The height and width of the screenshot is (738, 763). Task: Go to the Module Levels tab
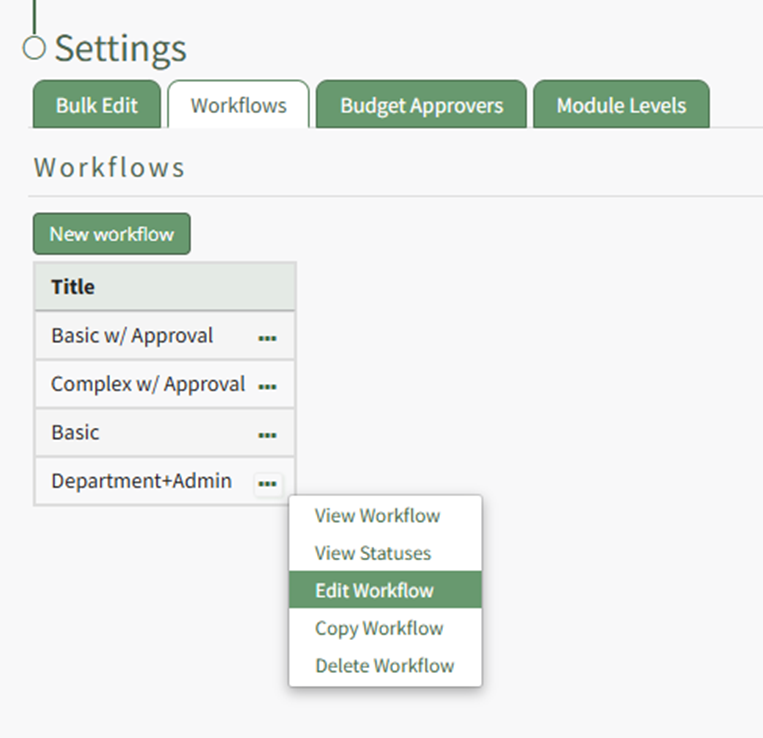(x=621, y=105)
